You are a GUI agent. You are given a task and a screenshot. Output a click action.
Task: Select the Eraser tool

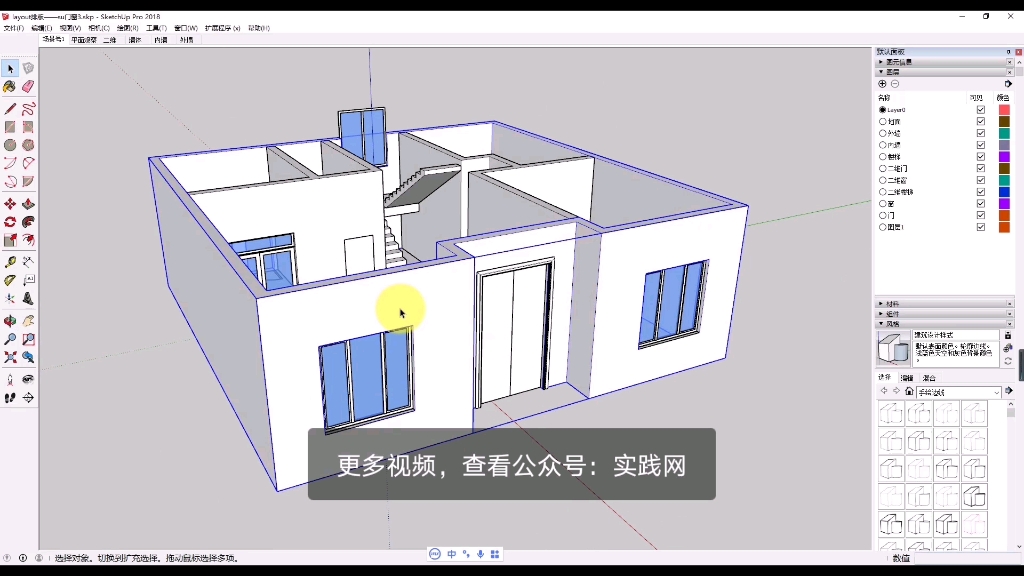coord(27,87)
